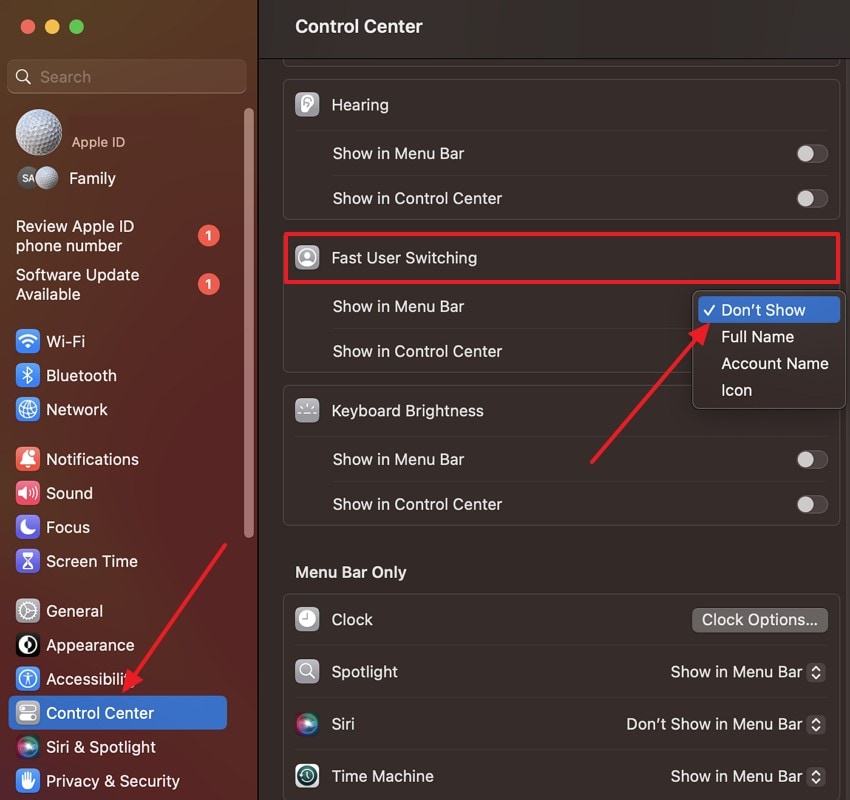Select Icon menu option
850x800 pixels.
pos(769,390)
